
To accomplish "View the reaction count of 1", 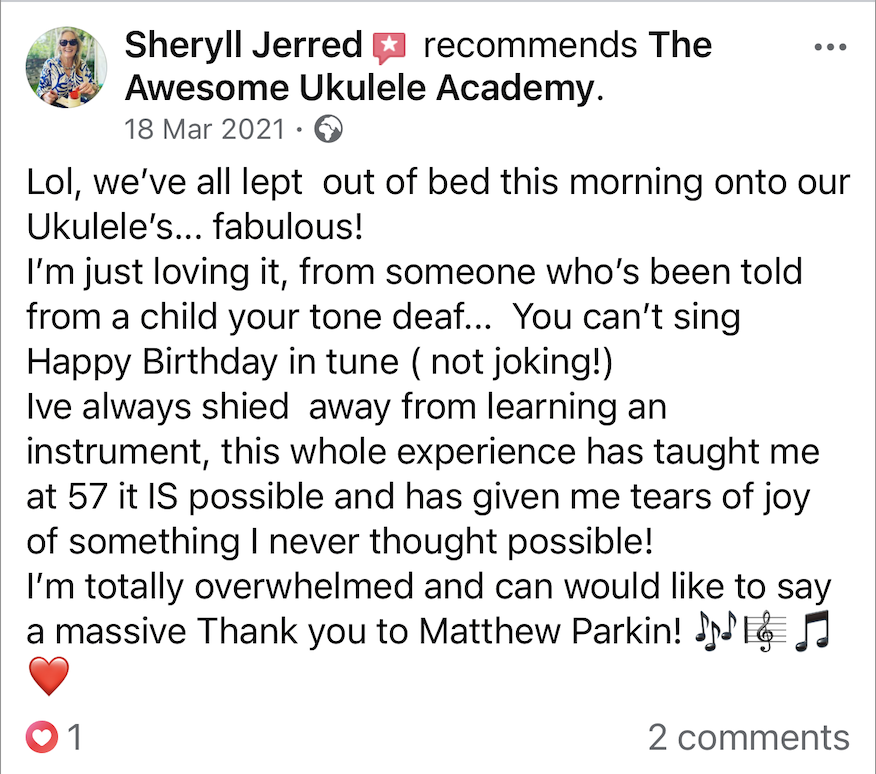I will click(x=75, y=737).
